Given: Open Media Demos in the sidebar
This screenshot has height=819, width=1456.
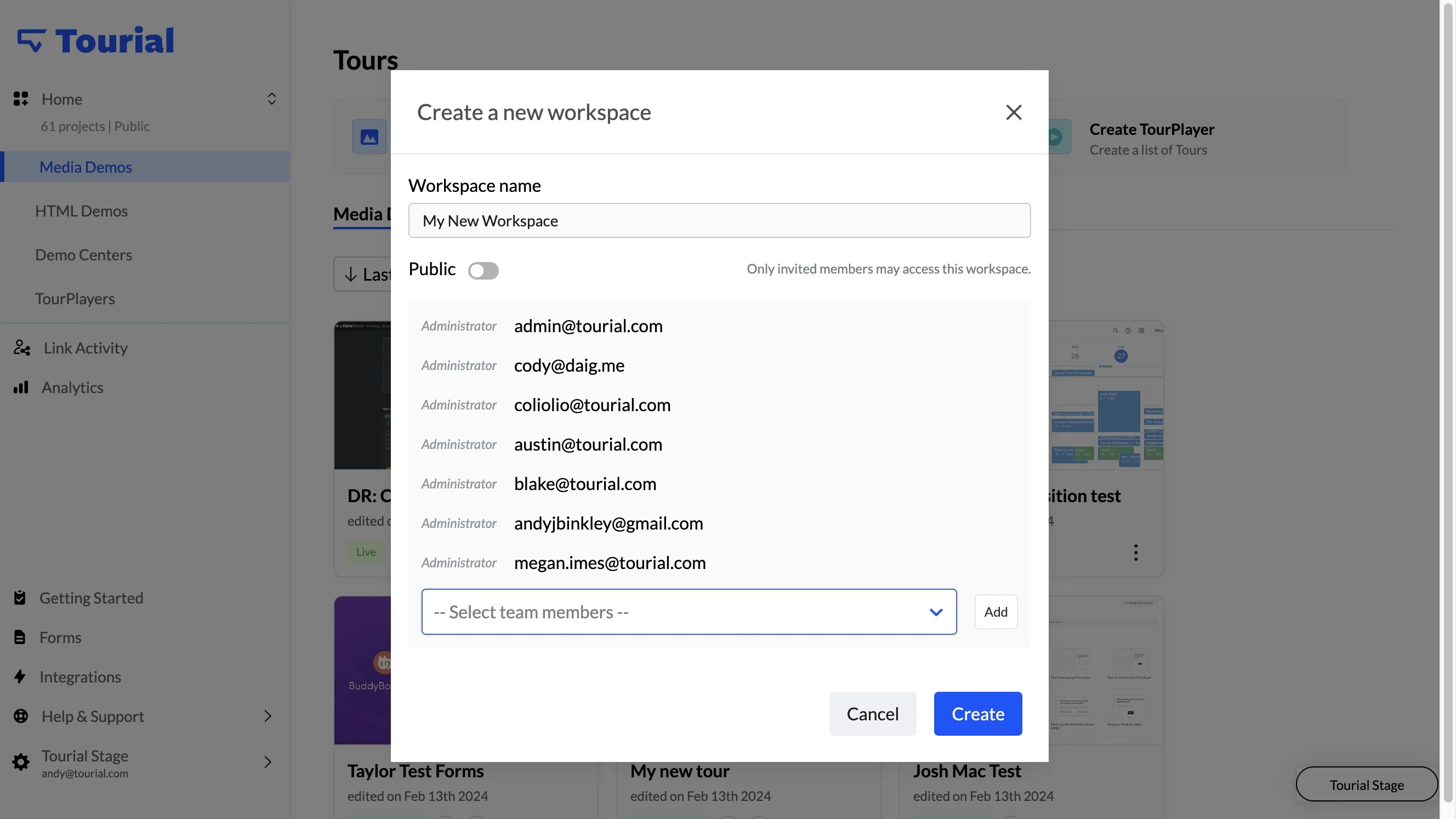Looking at the screenshot, I should click(x=145, y=167).
